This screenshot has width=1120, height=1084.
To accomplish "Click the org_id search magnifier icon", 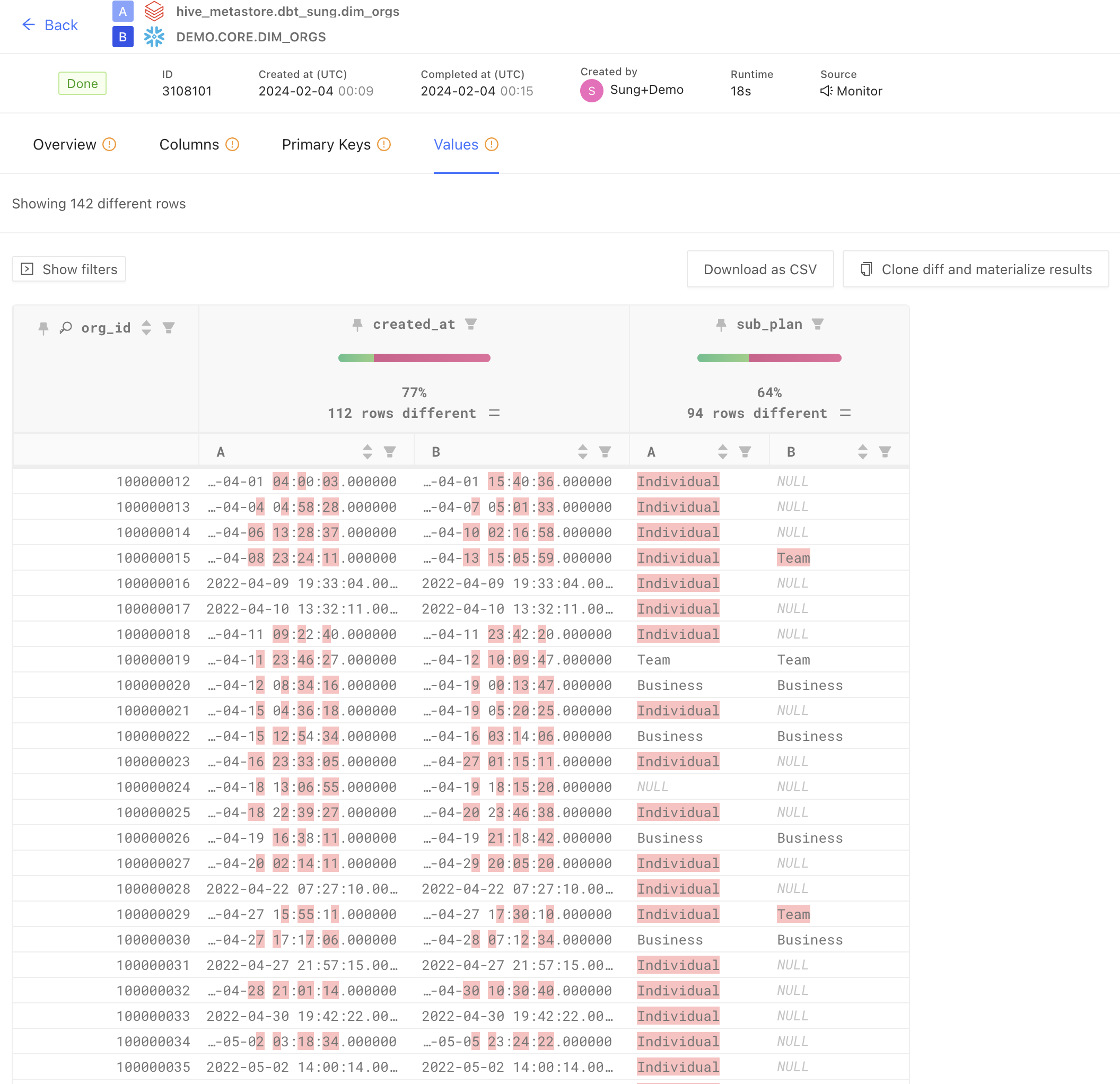I will tap(66, 327).
